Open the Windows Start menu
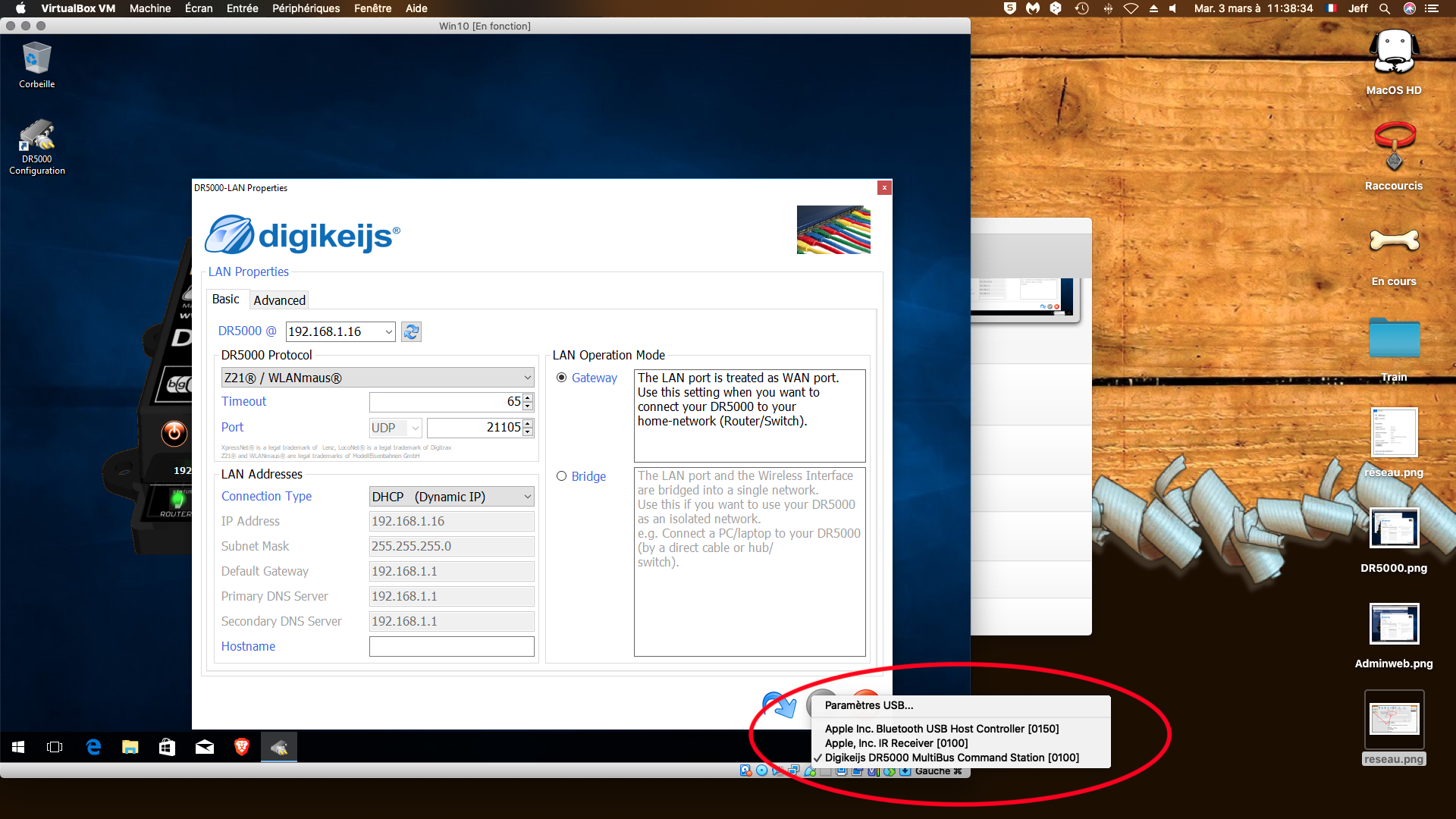1456x819 pixels. 18,748
